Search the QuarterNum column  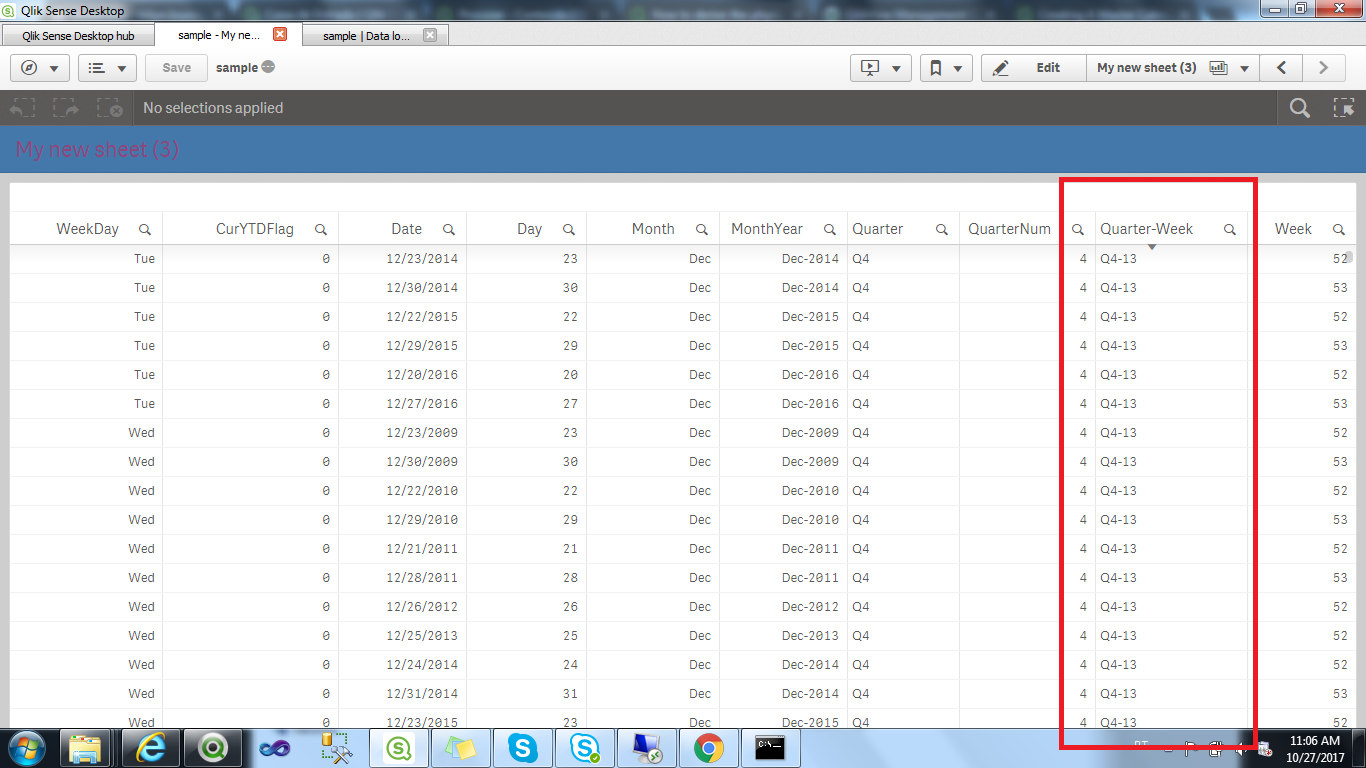pyautogui.click(x=1078, y=229)
